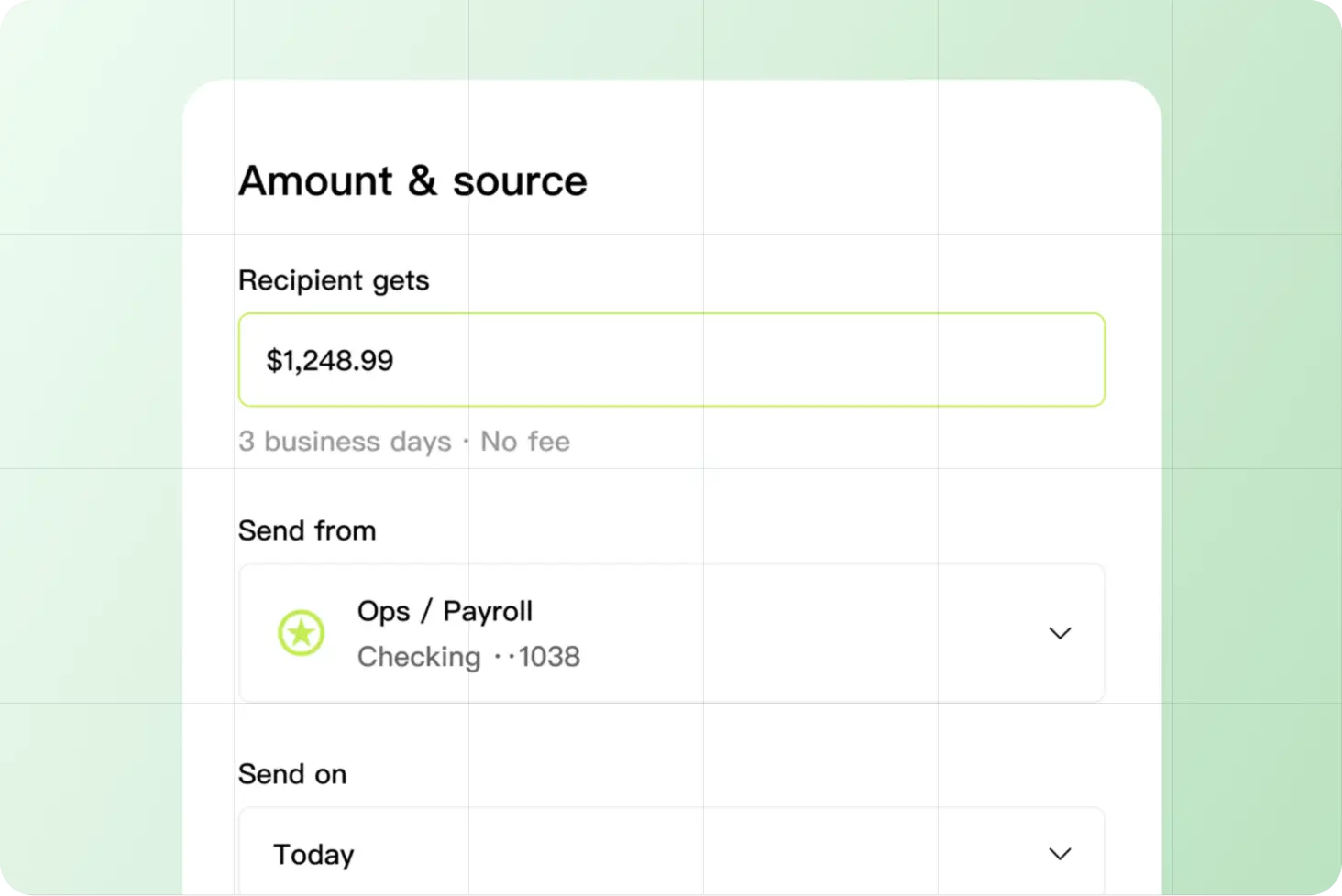
Task: Click the middle of the Send on selector
Action: [x=672, y=854]
